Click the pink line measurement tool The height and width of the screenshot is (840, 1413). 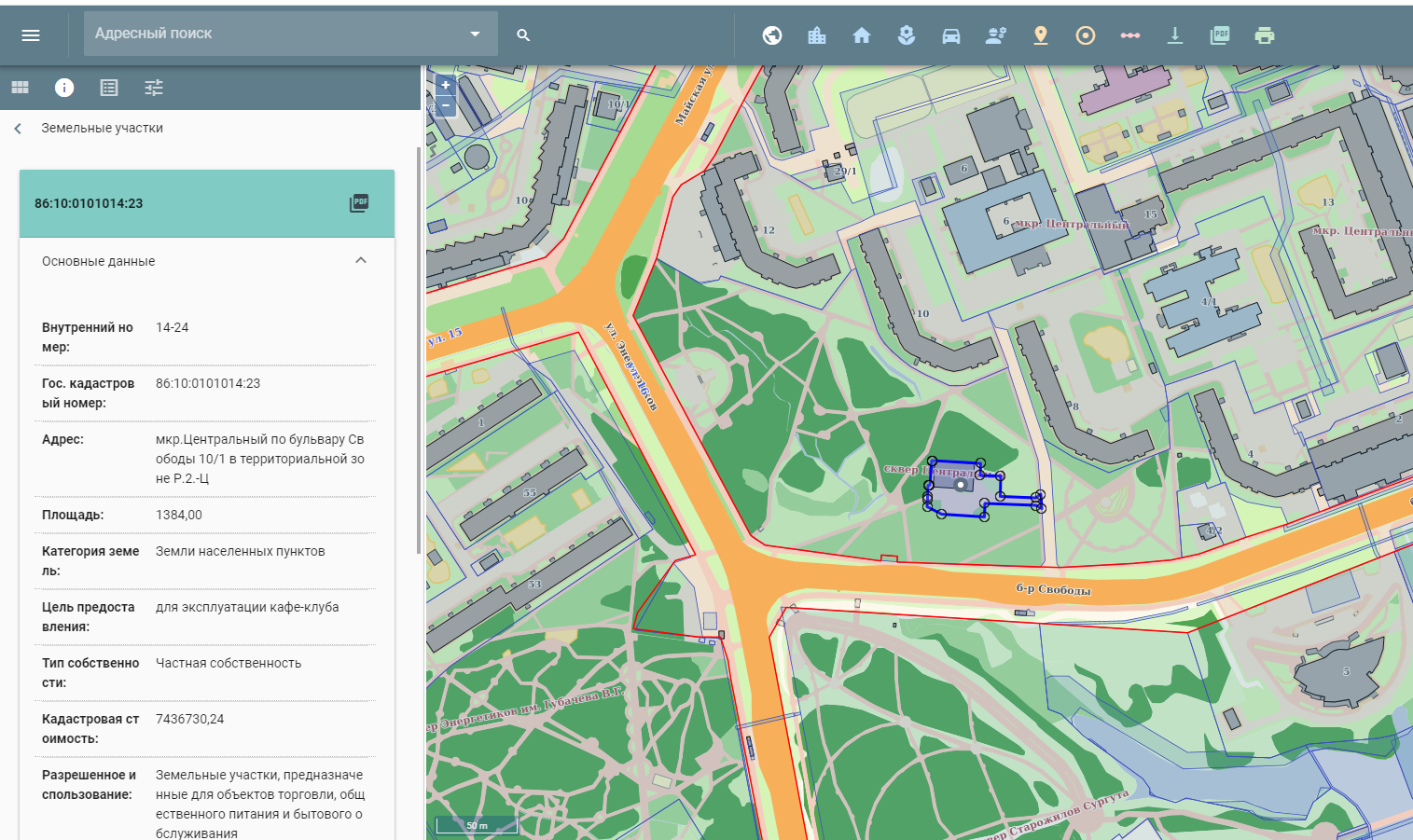[1130, 35]
